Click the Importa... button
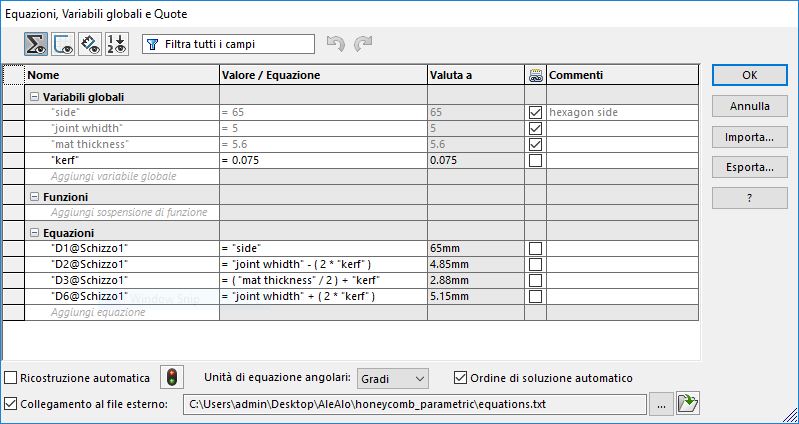Viewport: 799px width, 424px height. click(750, 137)
